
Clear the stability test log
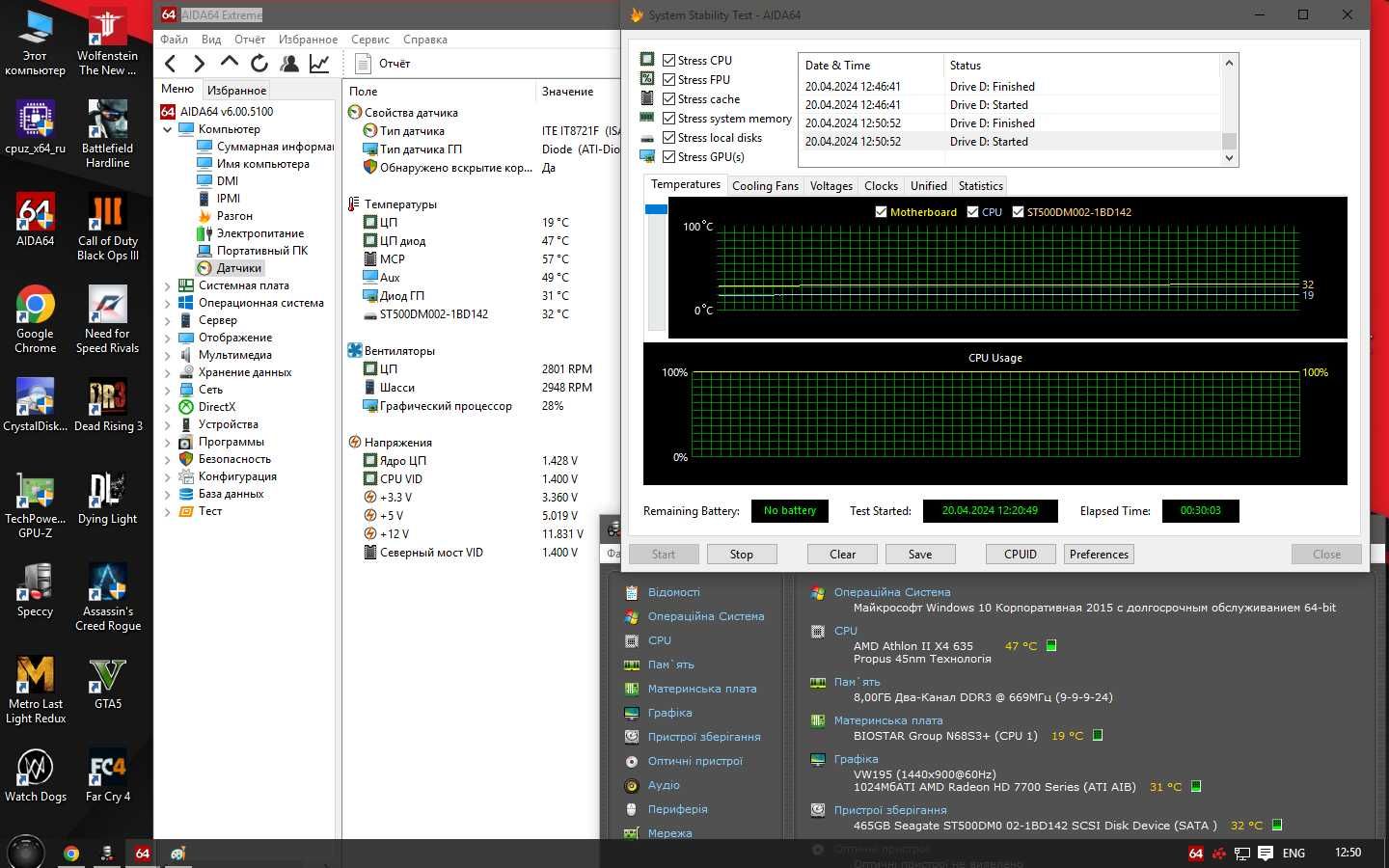tap(842, 555)
